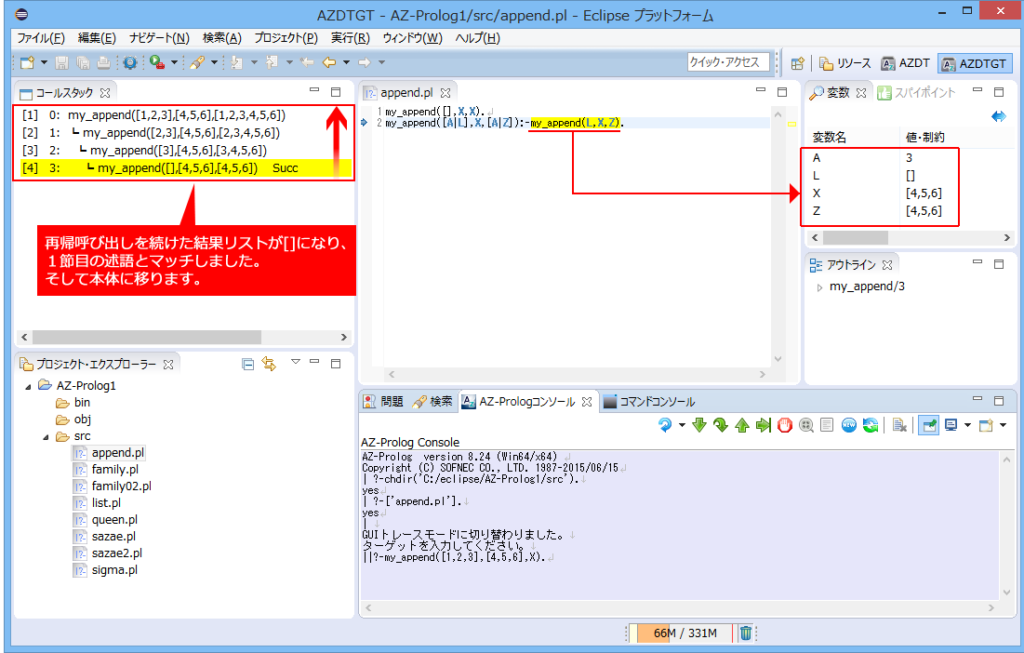This screenshot has width=1024, height=653.
Task: Select the green Step Into arrow in the AZ-Prolog console
Action: pos(698,424)
